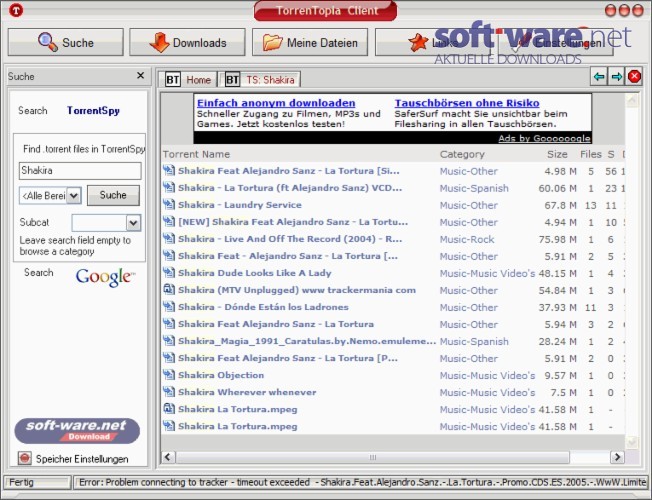The image size is (652, 500).
Task: Open the Links star toolbar button
Action: (432, 42)
